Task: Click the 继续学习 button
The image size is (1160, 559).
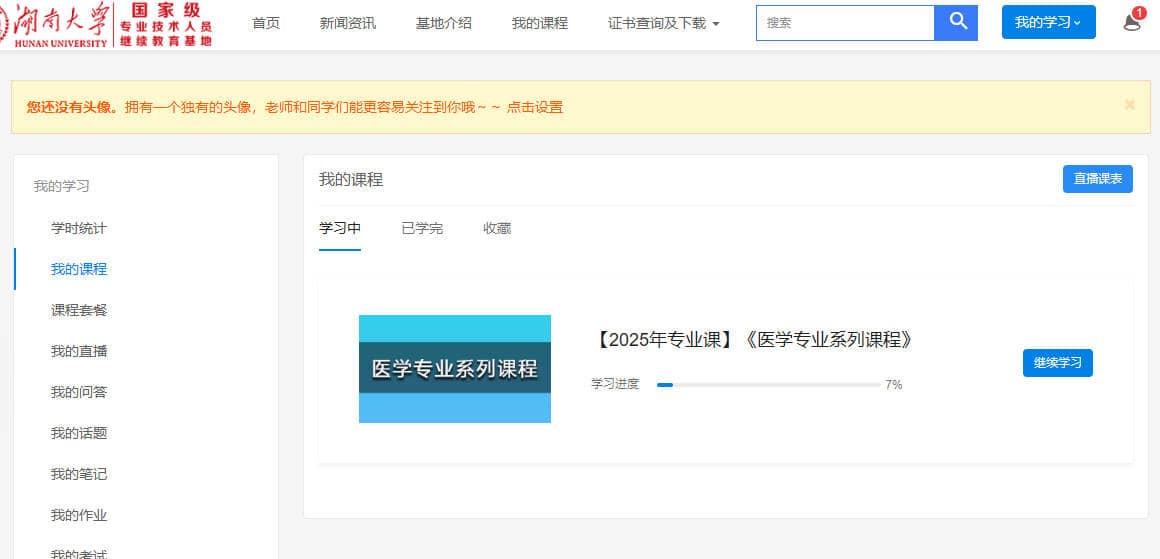Action: [1057, 363]
